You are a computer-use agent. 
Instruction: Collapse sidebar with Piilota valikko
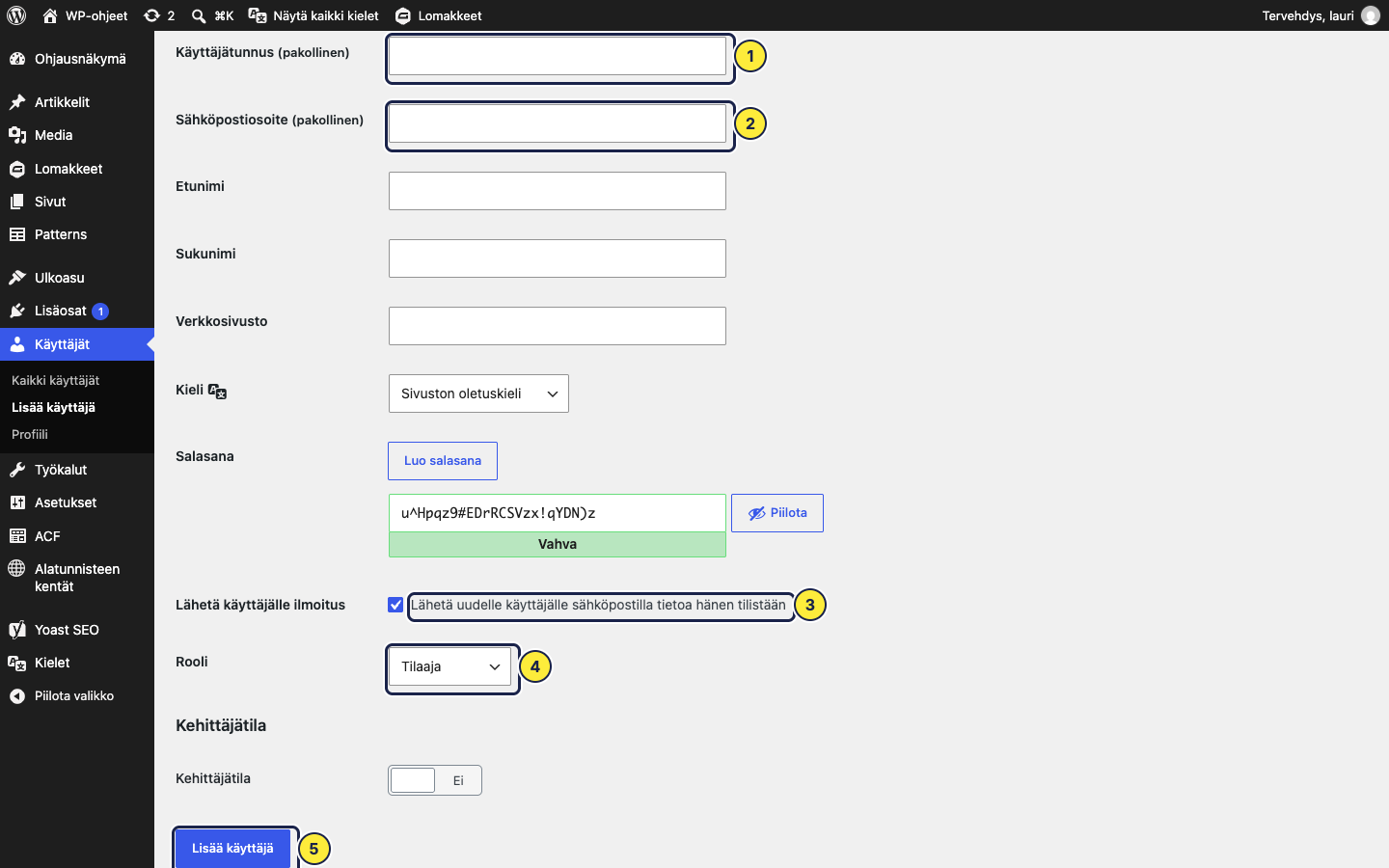(63, 695)
